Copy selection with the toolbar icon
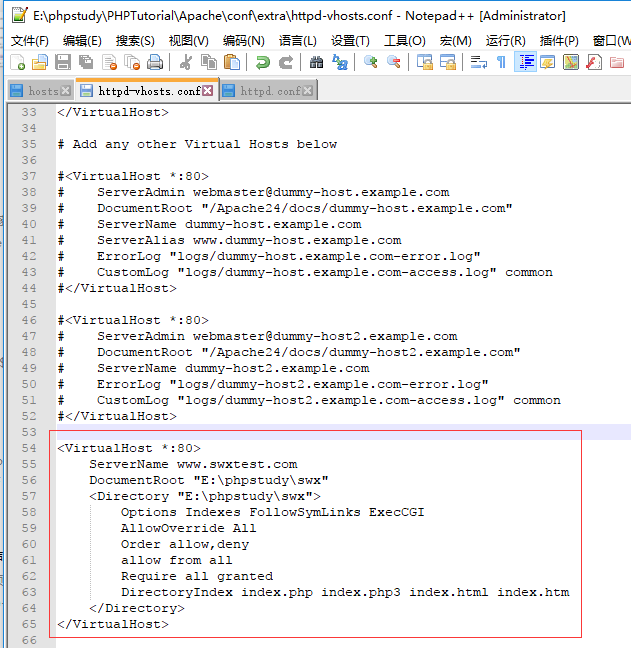Viewport: 631px width, 648px height. 209,62
